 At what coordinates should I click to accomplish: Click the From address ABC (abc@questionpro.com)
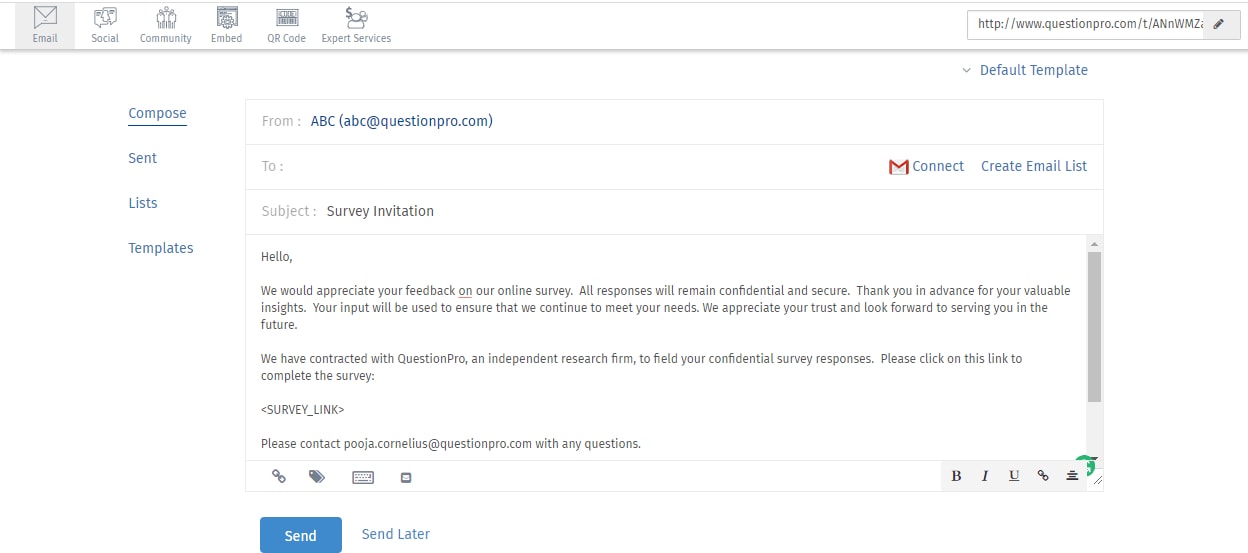(x=402, y=121)
